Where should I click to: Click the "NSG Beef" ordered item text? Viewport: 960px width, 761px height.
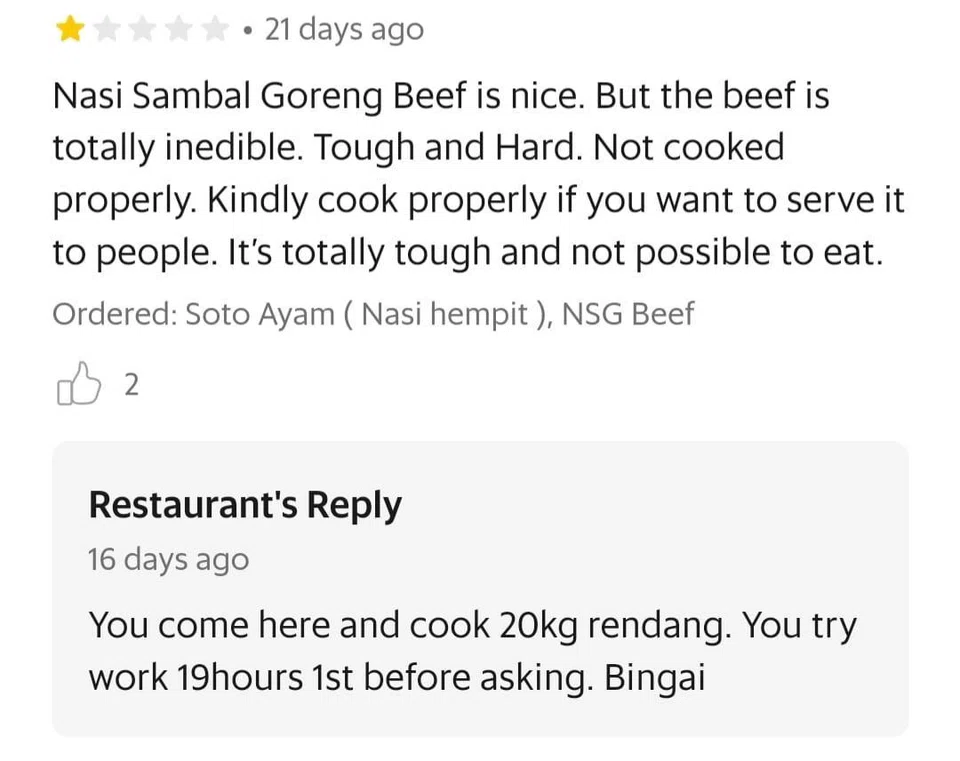(x=628, y=314)
